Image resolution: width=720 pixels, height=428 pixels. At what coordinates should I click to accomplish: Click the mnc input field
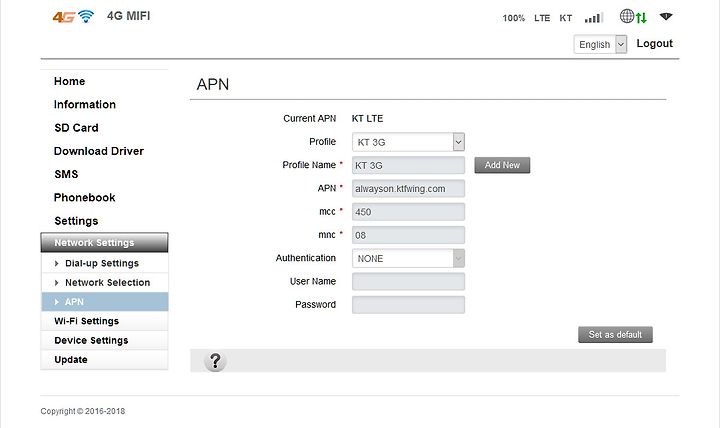point(408,235)
